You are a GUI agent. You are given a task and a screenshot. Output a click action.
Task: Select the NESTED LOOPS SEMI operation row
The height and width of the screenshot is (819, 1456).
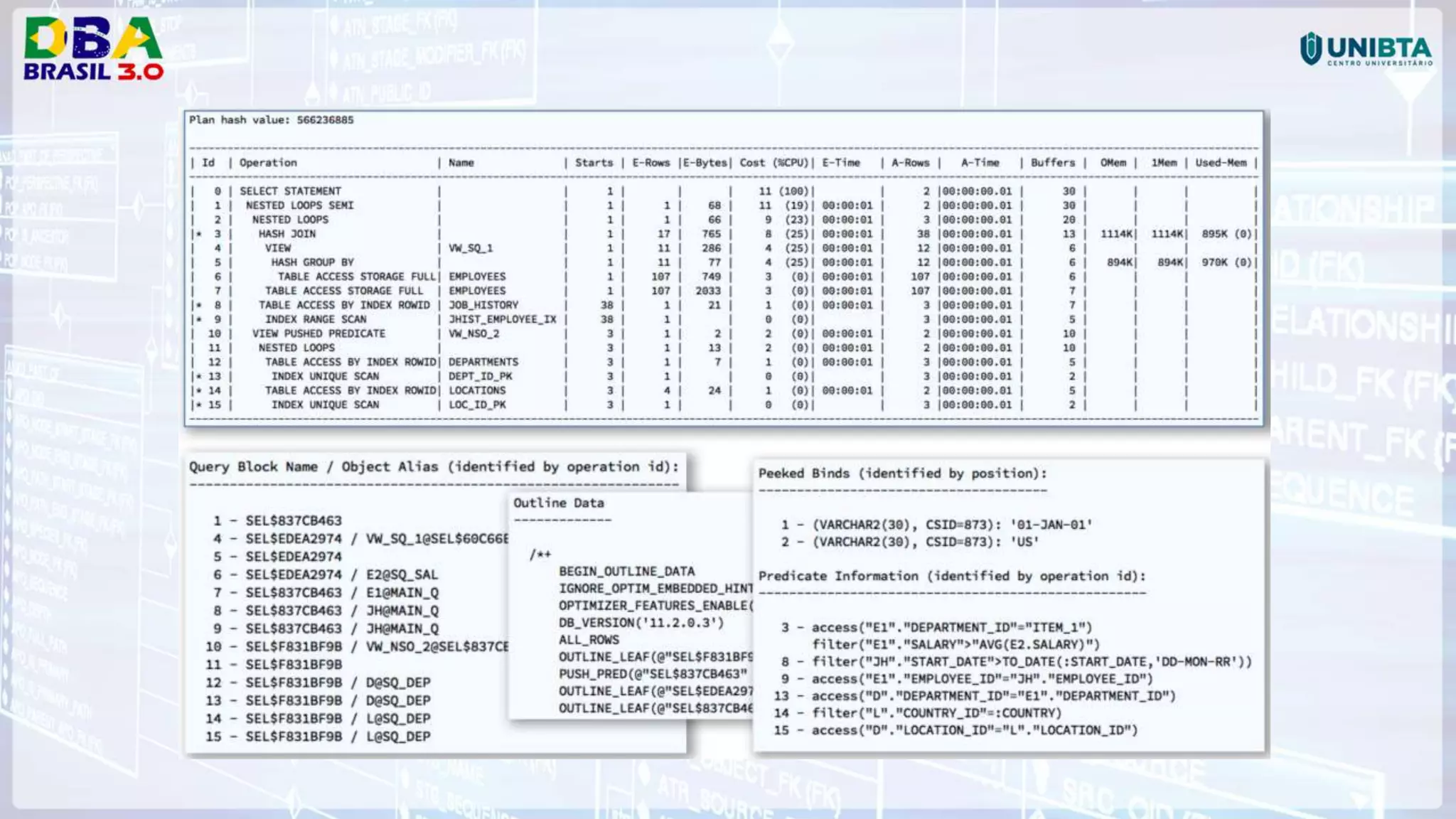[x=299, y=205]
